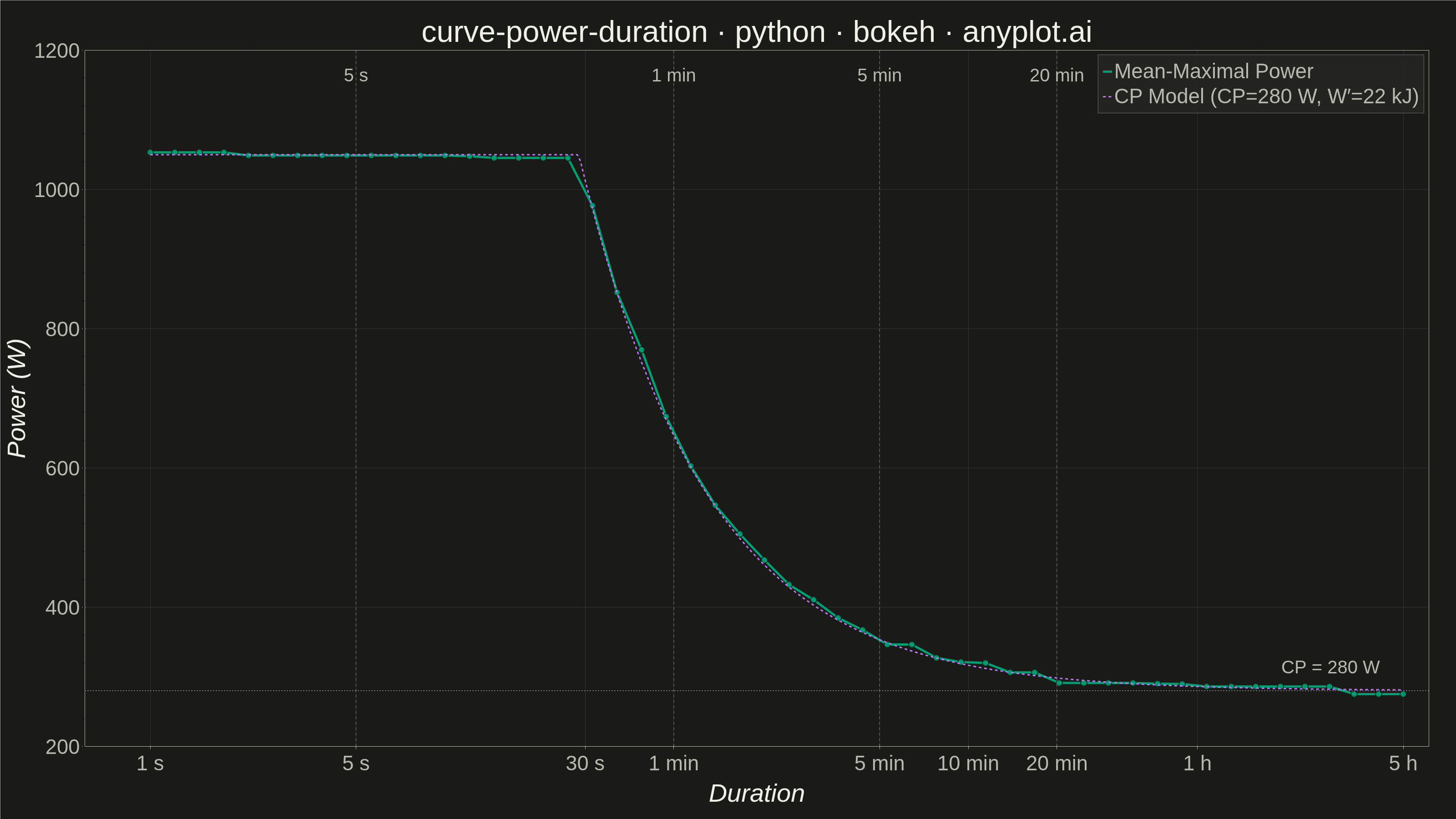Click the purple dashed legend line swatch
1456x819 pixels.
pos(1107,96)
